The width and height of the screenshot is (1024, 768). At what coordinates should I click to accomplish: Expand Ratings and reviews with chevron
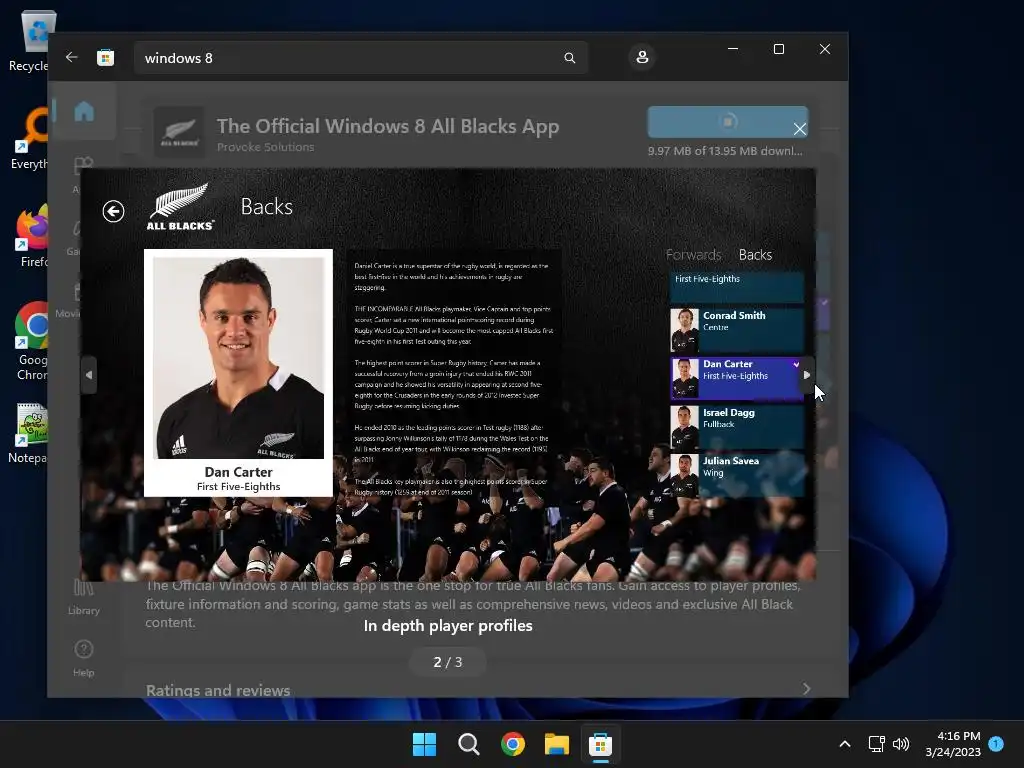(807, 689)
